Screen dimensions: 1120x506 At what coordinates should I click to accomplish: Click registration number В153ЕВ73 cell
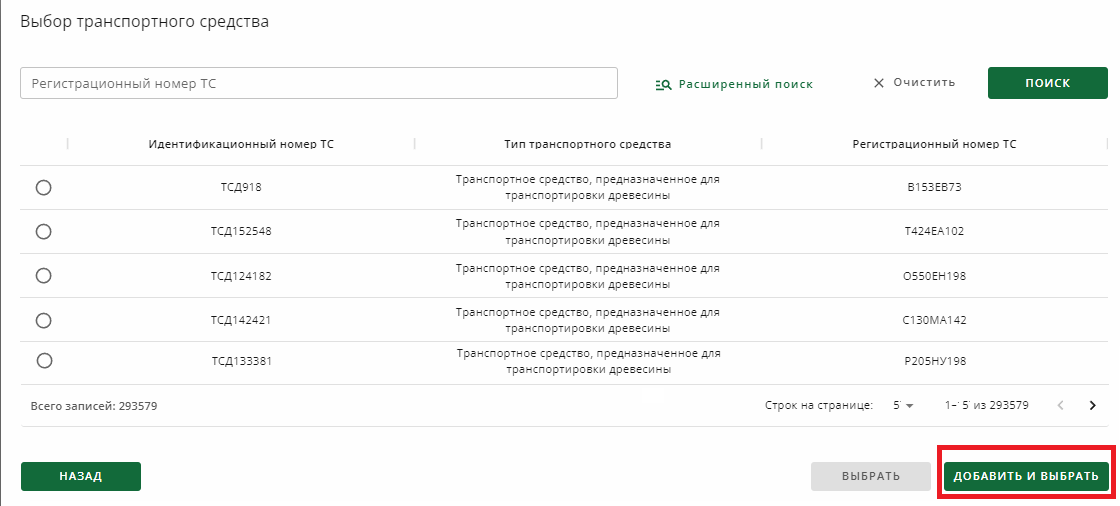[x=934, y=187]
